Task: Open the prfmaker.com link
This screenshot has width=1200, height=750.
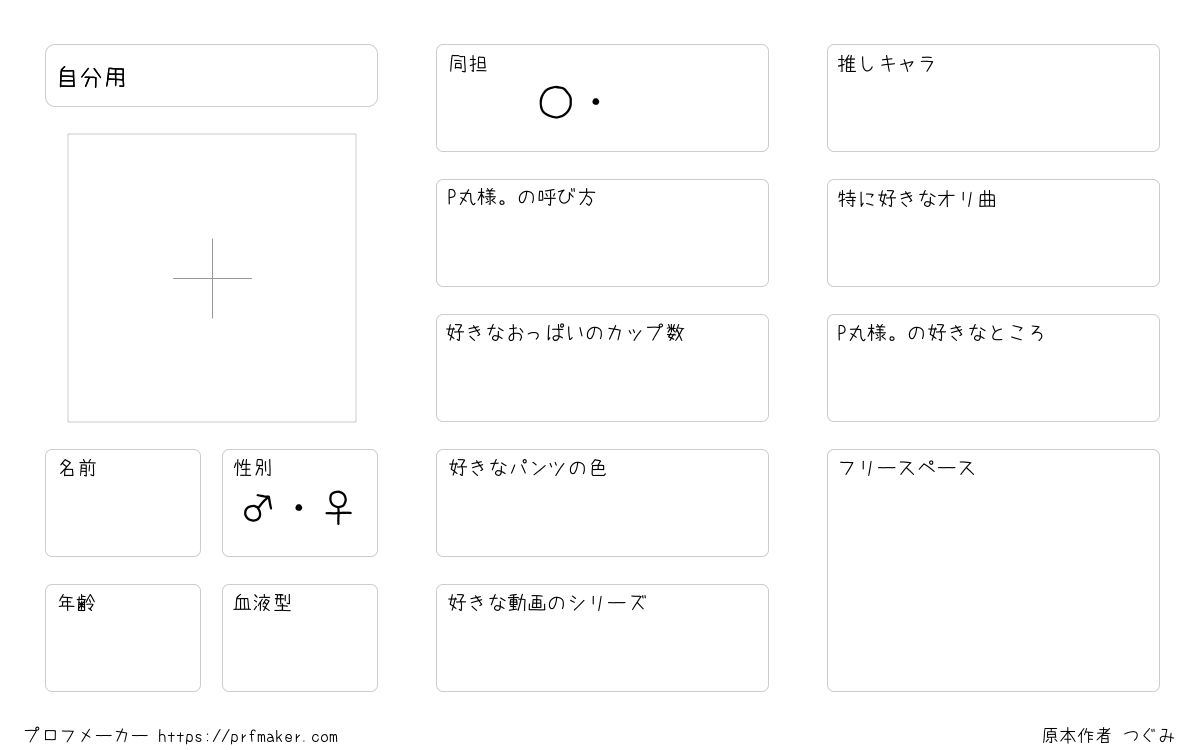Action: pos(248,737)
